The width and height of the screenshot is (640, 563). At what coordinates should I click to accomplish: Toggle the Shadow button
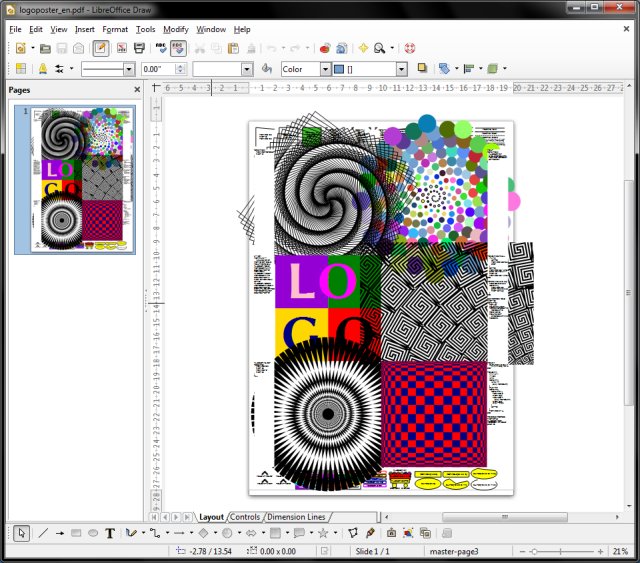pyautogui.click(x=422, y=69)
